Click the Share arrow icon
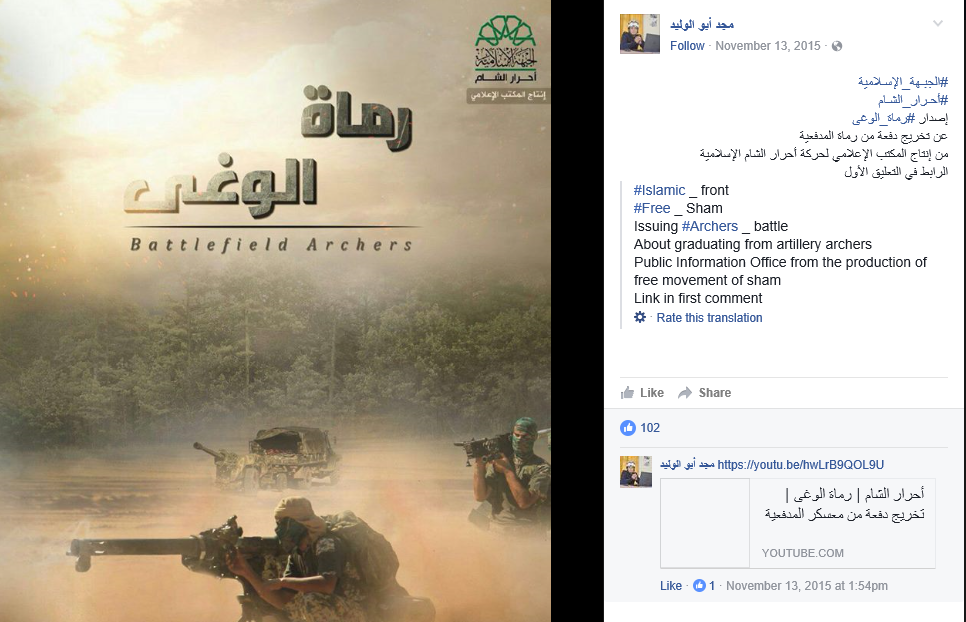Image resolution: width=966 pixels, height=622 pixels. 685,393
